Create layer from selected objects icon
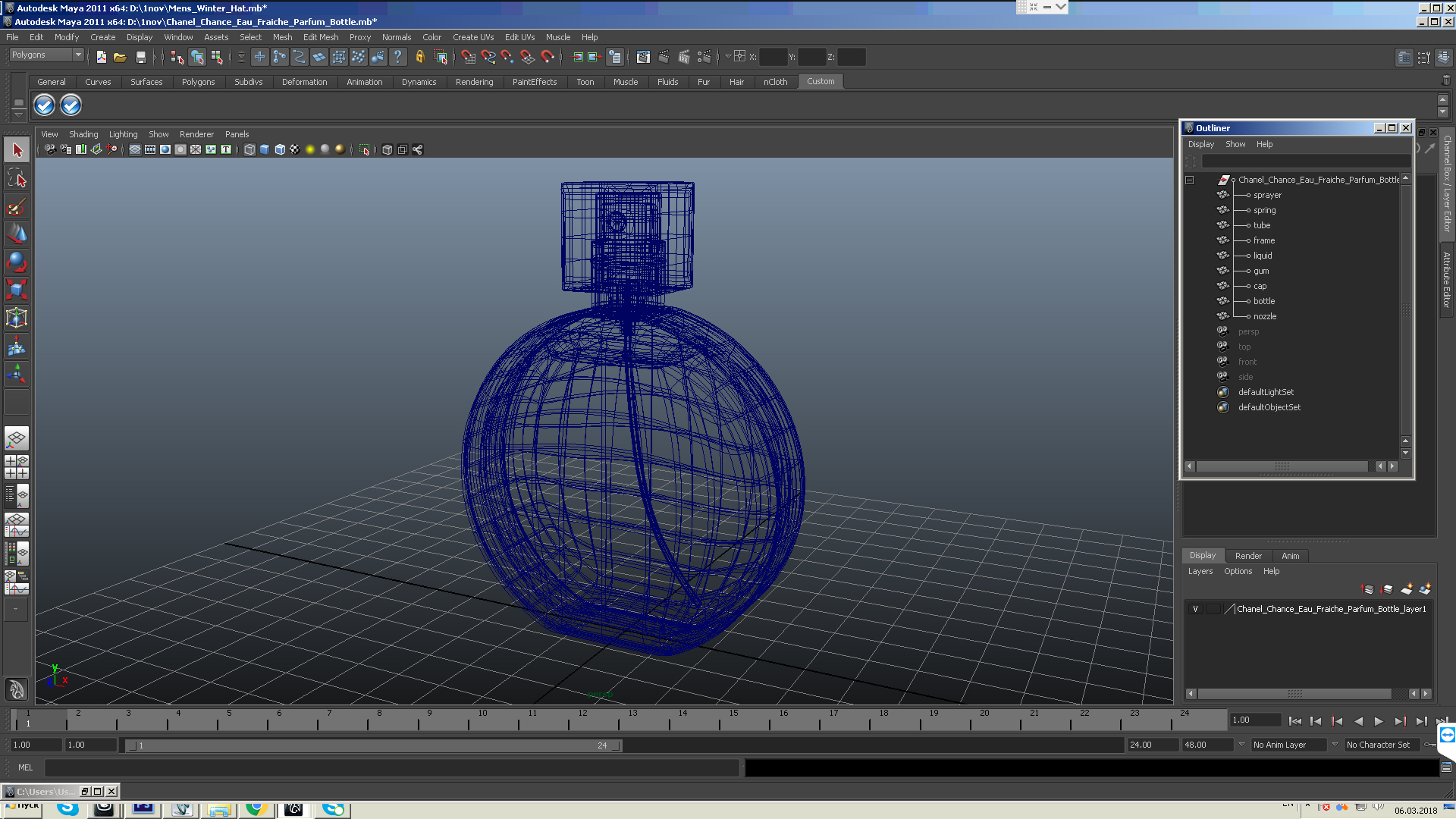Screen dimensions: 1456x819 tap(1425, 589)
